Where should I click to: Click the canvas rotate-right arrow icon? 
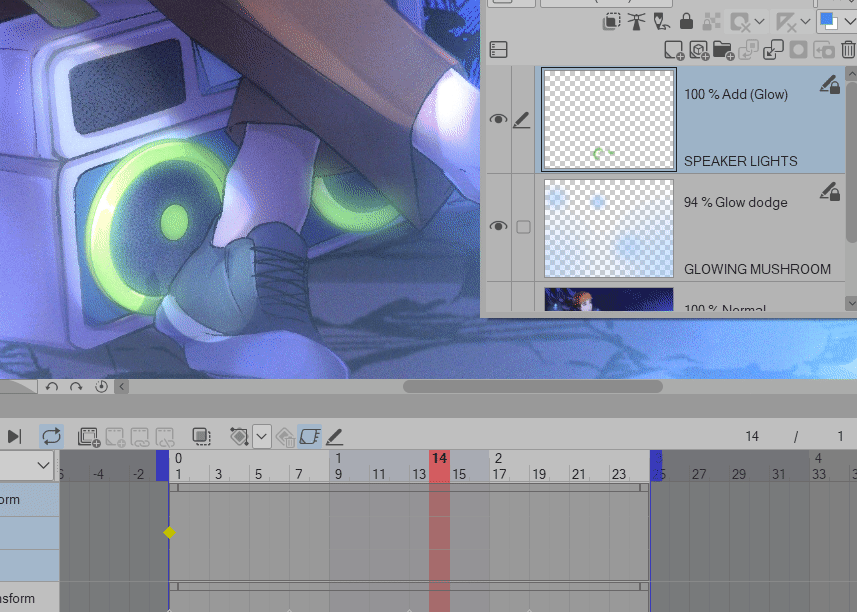[x=76, y=387]
